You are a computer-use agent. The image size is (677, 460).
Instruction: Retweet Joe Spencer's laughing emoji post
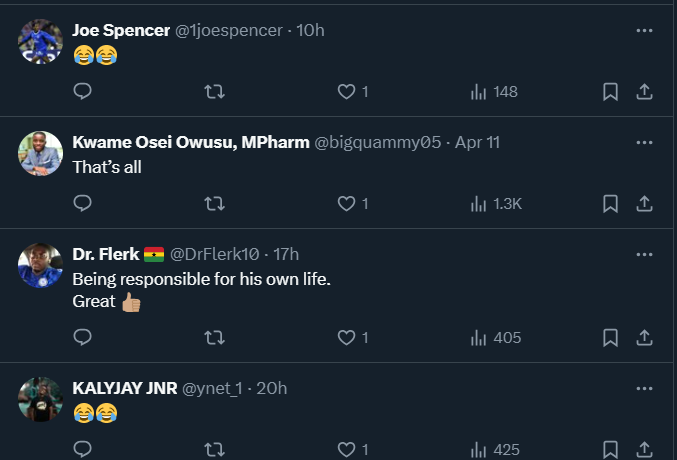(x=214, y=92)
